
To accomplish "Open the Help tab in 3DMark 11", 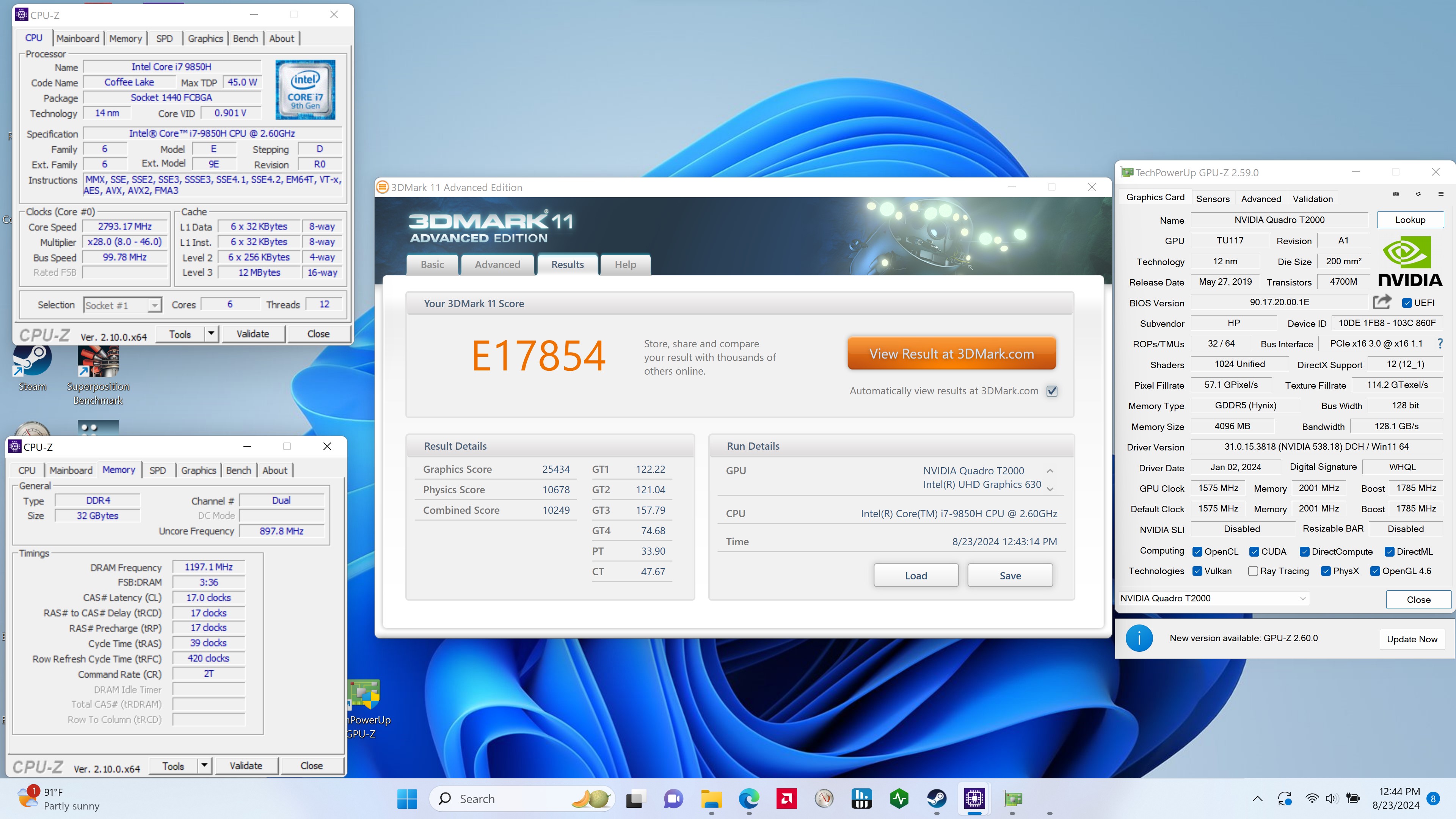I will 625,265.
